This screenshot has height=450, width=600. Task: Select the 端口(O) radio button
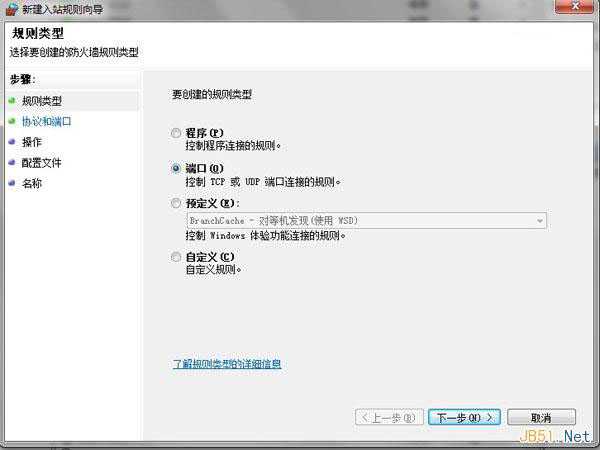176,168
